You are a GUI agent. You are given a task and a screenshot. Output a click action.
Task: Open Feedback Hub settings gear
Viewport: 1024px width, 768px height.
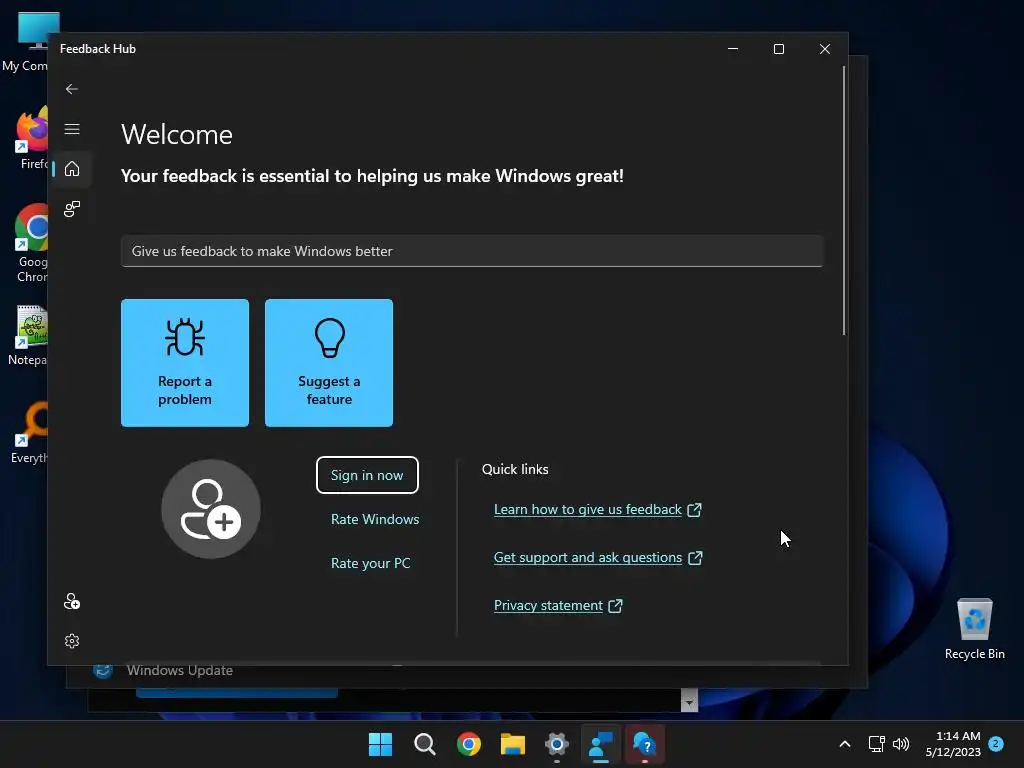coord(72,641)
